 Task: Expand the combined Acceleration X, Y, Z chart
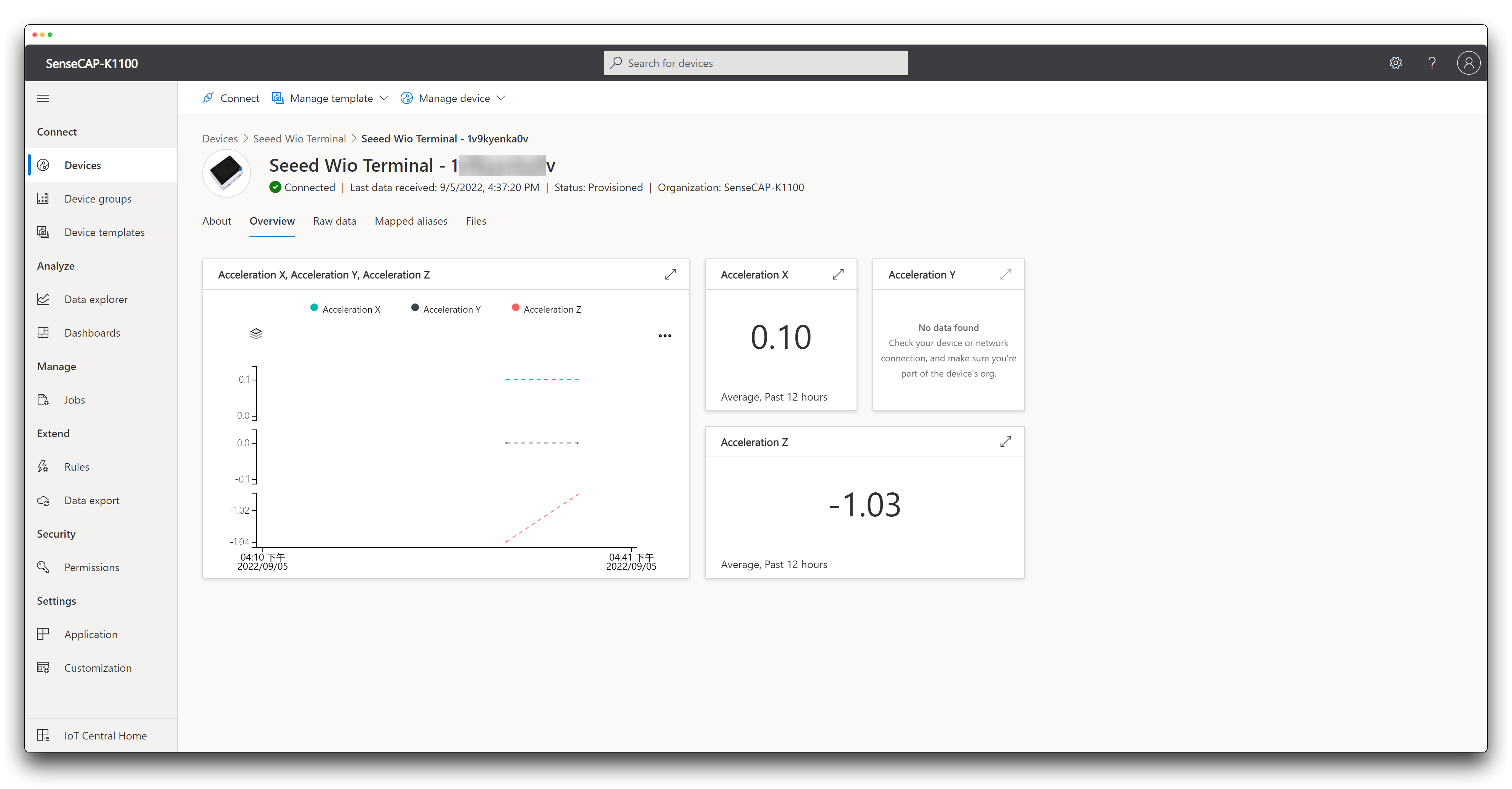click(670, 274)
